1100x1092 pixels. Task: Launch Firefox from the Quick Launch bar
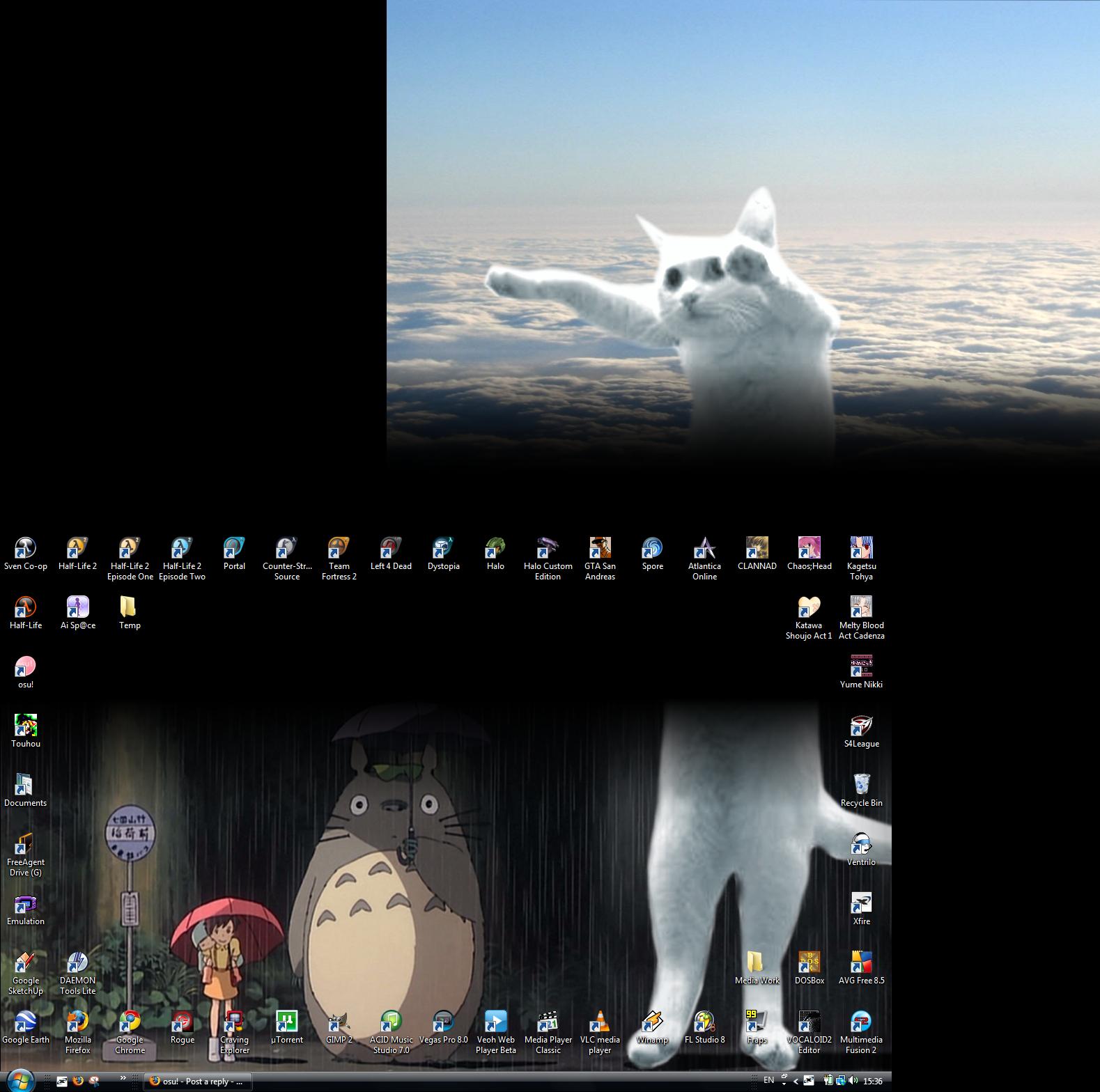78,1081
